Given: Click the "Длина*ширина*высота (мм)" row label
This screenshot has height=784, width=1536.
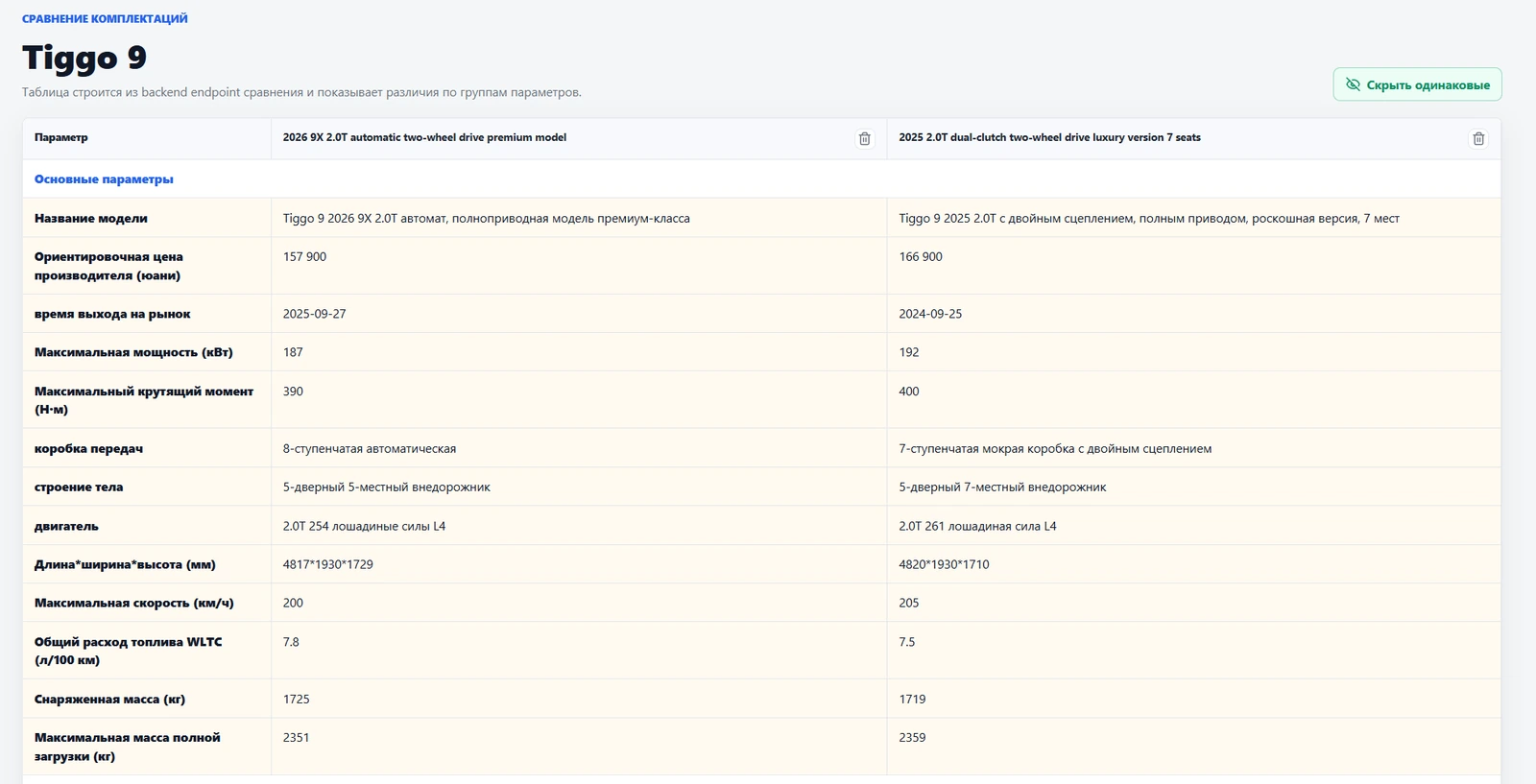Looking at the screenshot, I should pos(125,564).
